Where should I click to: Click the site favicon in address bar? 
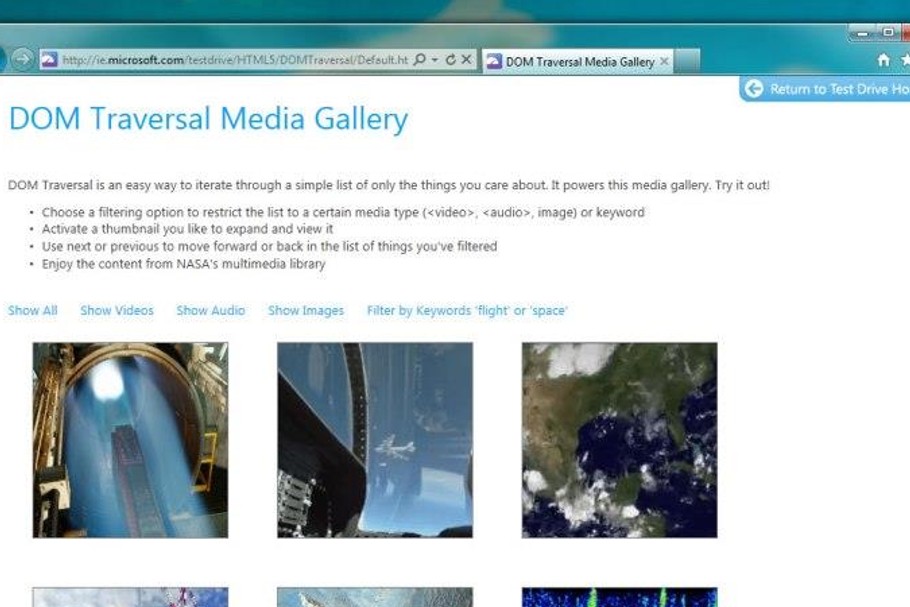(49, 59)
